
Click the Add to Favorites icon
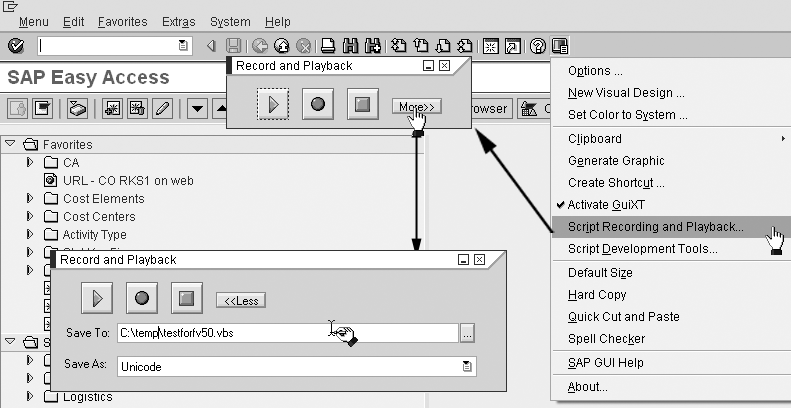coord(112,108)
